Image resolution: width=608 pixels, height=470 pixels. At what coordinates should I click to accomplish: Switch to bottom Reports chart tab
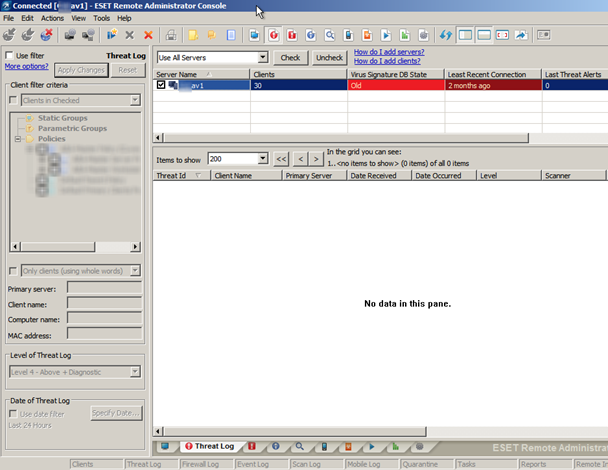pos(396,446)
